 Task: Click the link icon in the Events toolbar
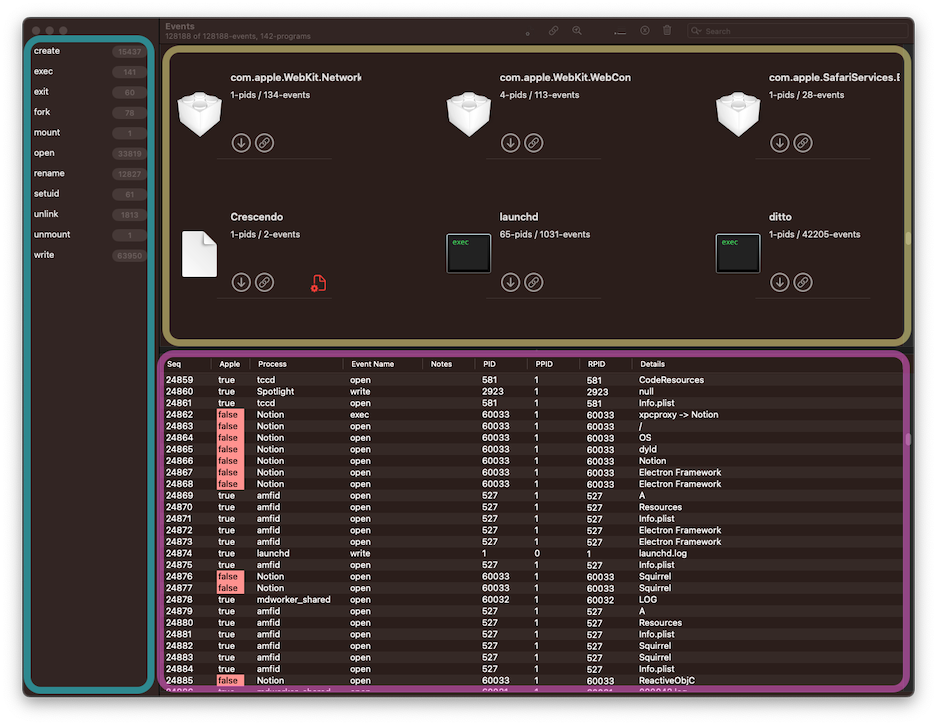coord(553,30)
